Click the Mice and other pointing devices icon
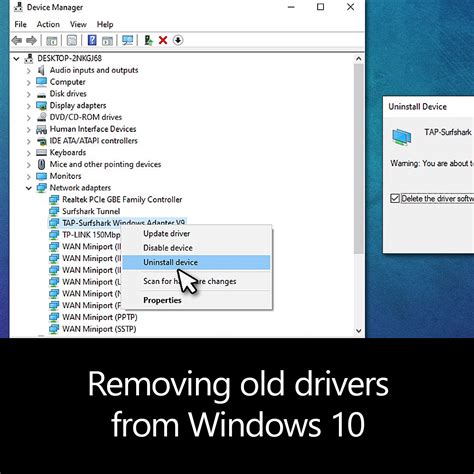This screenshot has width=474, height=474. pos(41,164)
